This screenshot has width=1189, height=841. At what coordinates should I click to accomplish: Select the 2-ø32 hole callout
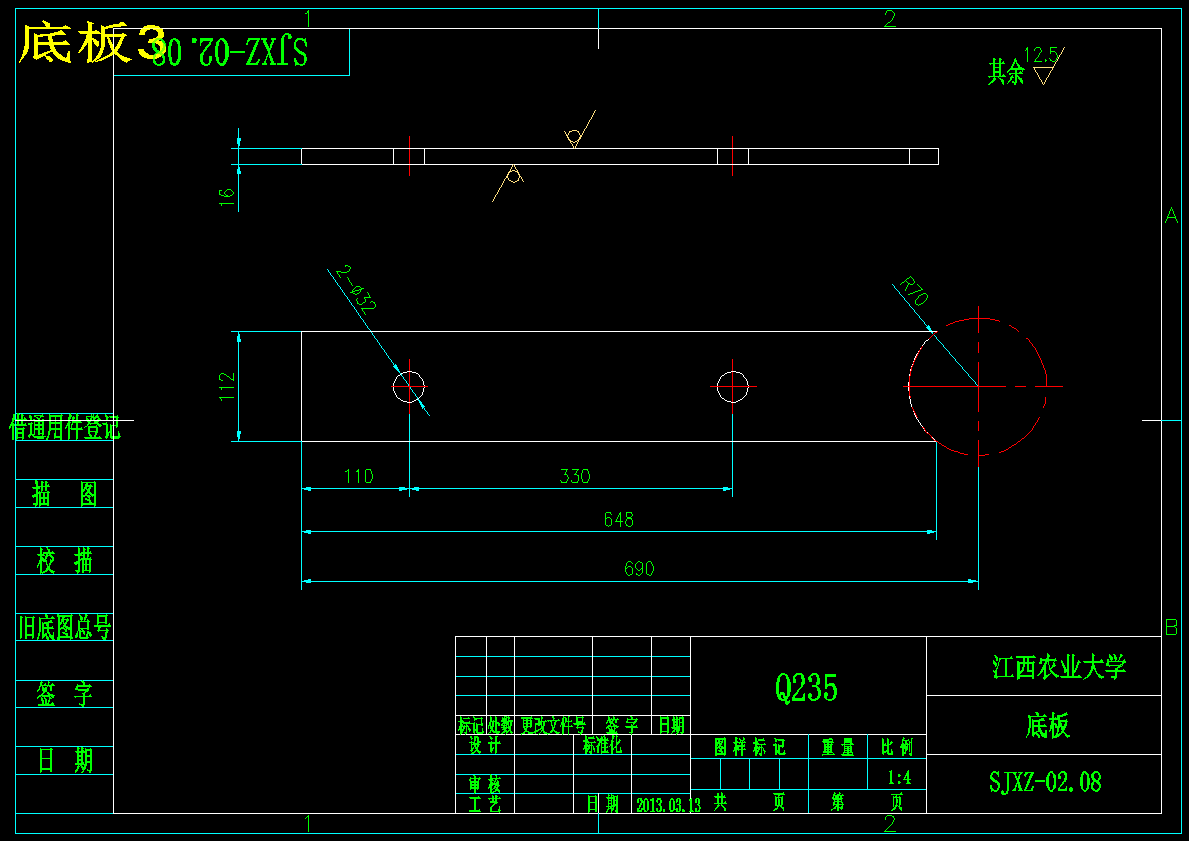click(x=356, y=288)
